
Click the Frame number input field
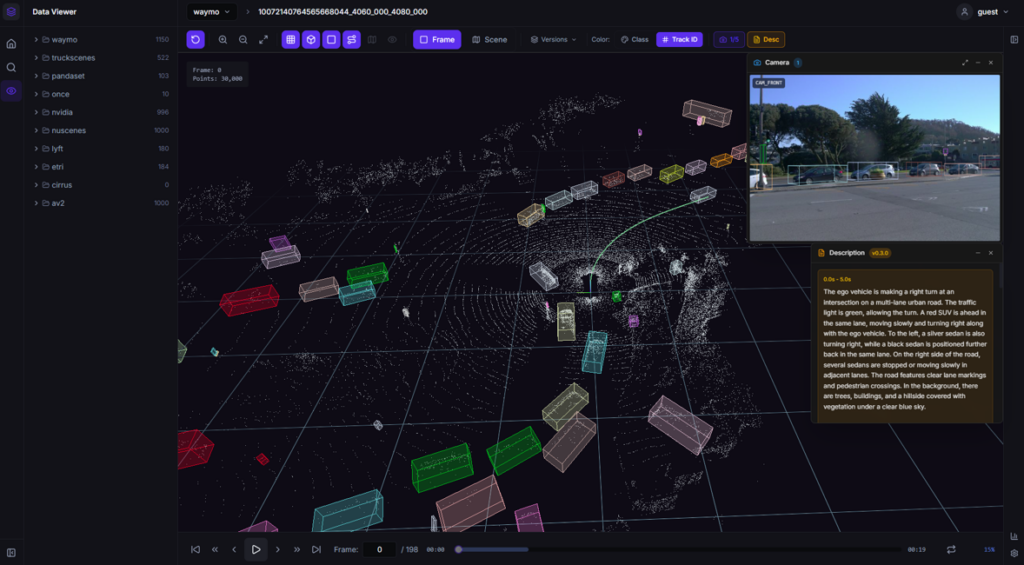(x=379, y=549)
